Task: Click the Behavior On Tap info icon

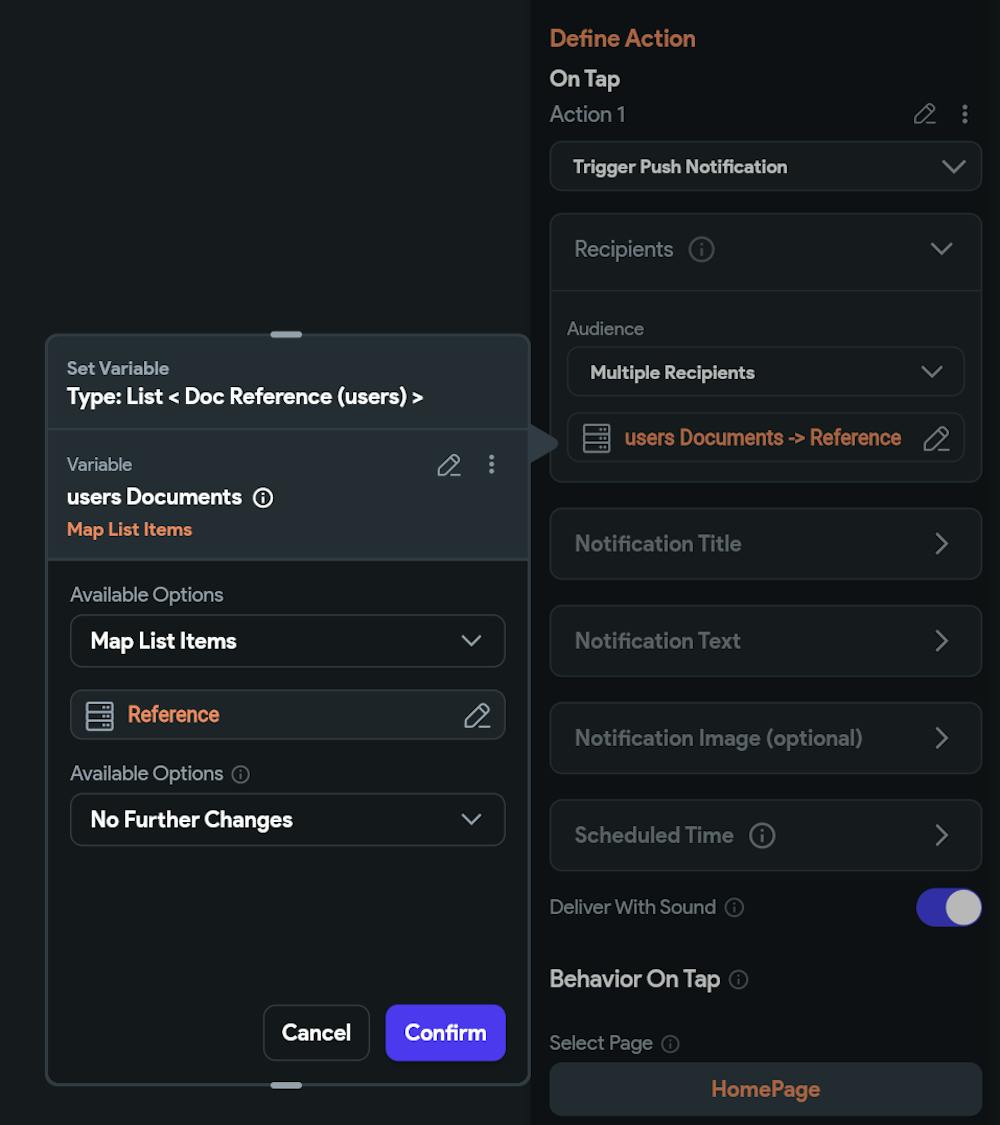Action: point(739,979)
